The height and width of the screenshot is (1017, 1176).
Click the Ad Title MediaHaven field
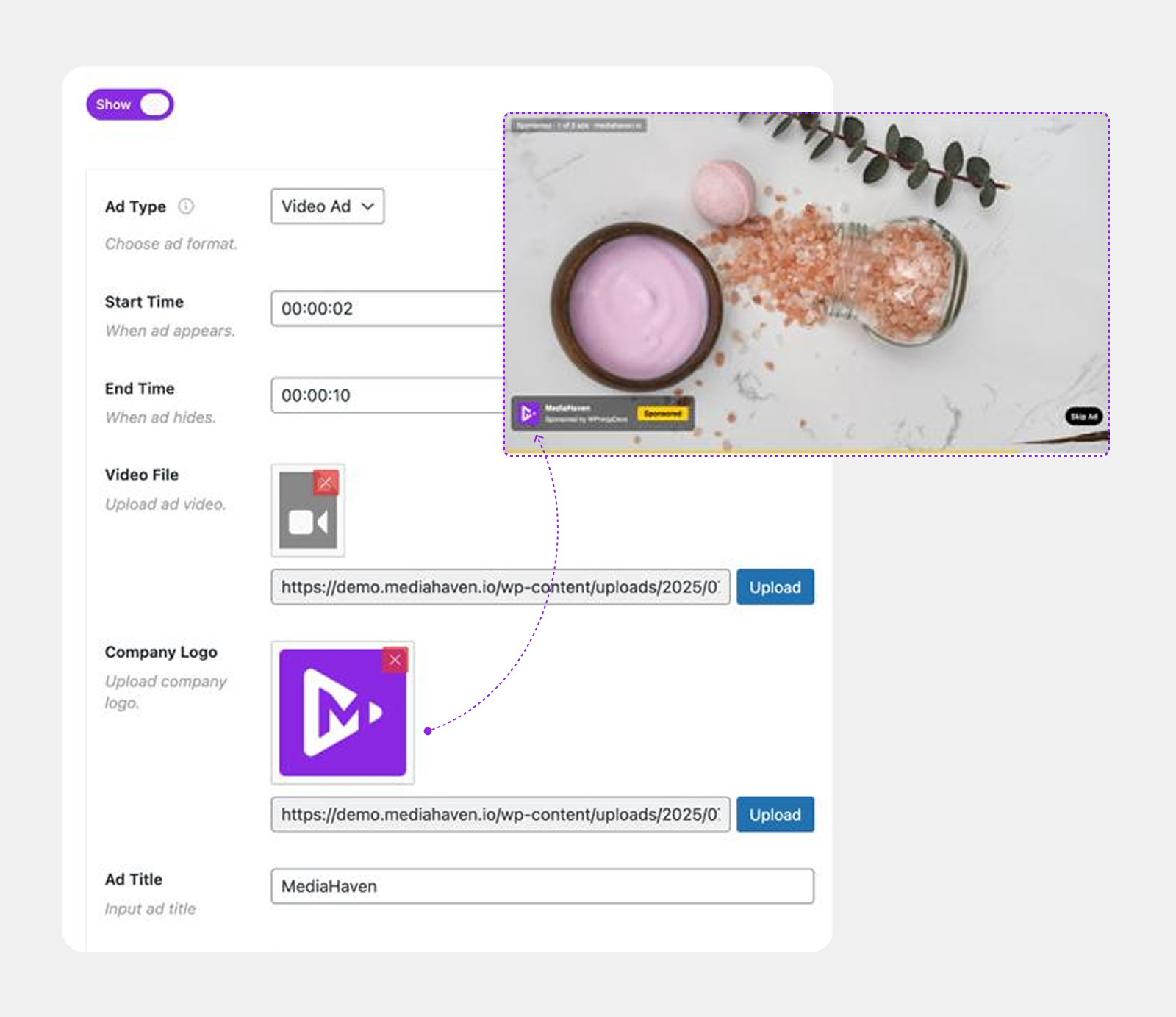click(542, 886)
